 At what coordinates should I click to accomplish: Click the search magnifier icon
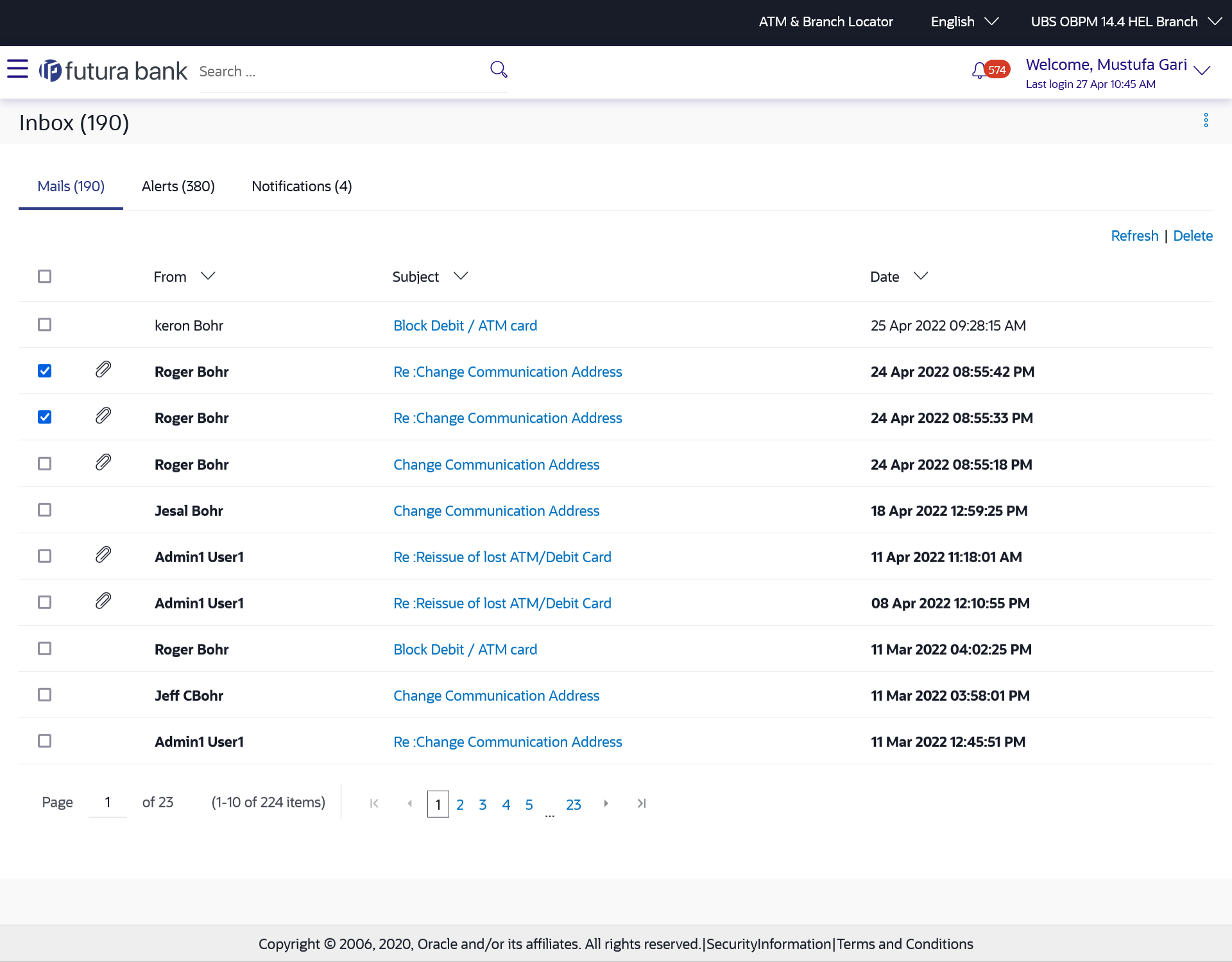(x=499, y=69)
